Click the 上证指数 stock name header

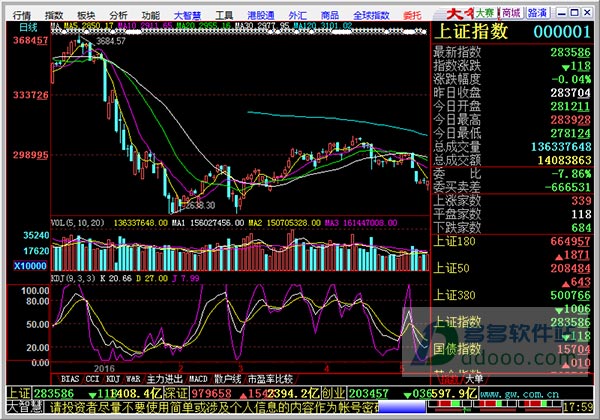pos(471,31)
